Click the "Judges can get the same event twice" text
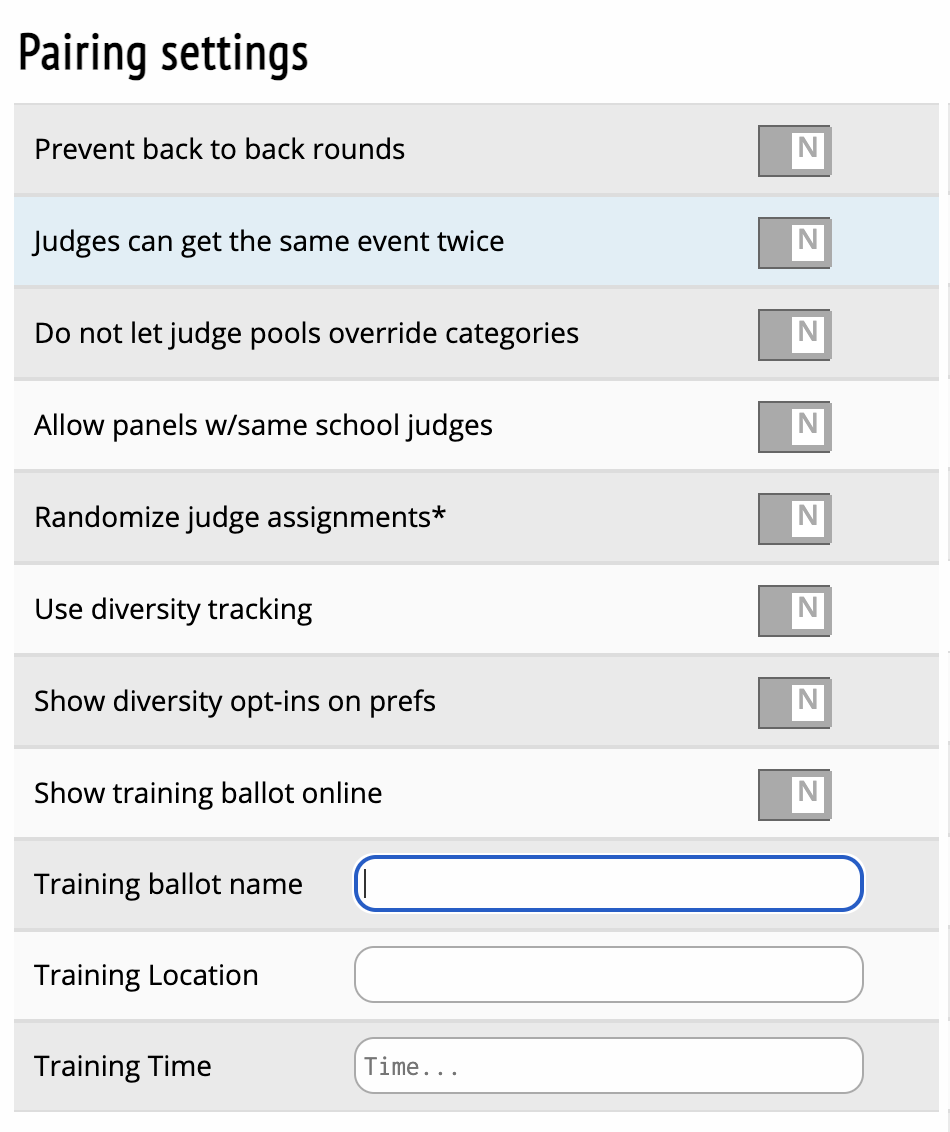Image resolution: width=950 pixels, height=1132 pixels. (269, 242)
